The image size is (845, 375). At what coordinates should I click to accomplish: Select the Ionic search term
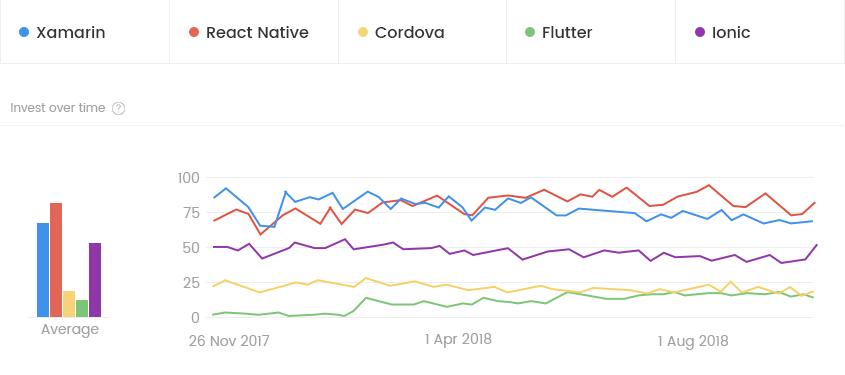point(731,33)
